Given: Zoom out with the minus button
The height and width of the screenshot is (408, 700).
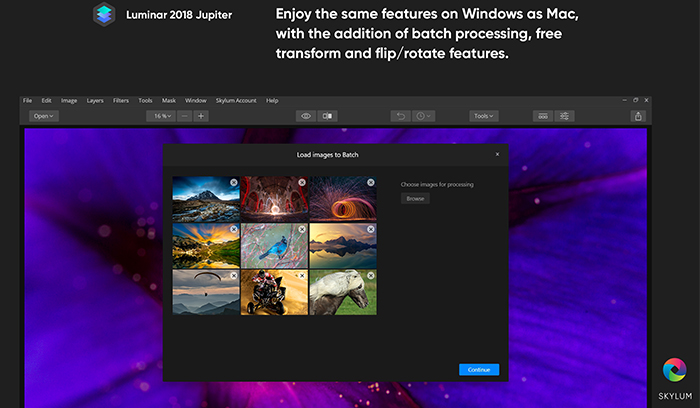Looking at the screenshot, I should (x=184, y=116).
